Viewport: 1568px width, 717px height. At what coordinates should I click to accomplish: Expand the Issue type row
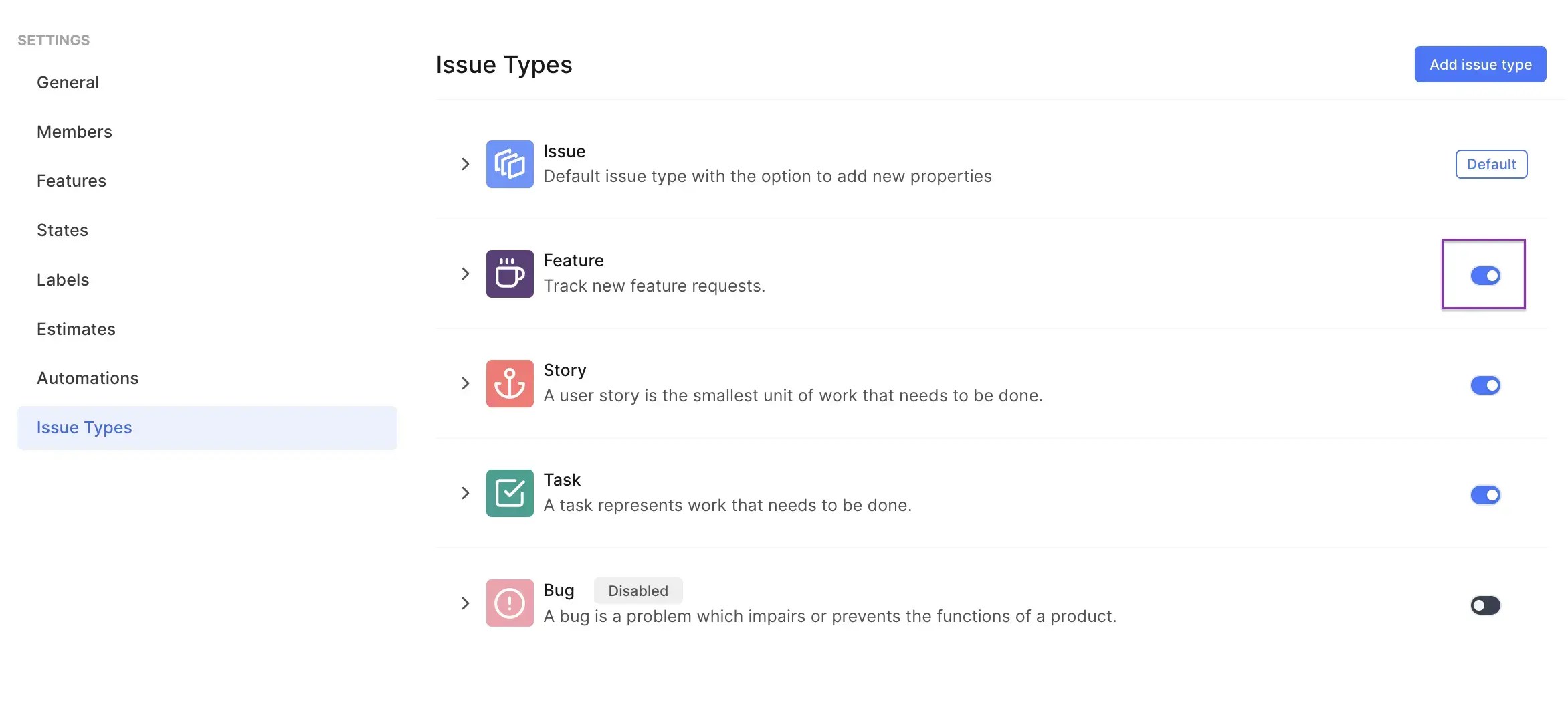(465, 164)
